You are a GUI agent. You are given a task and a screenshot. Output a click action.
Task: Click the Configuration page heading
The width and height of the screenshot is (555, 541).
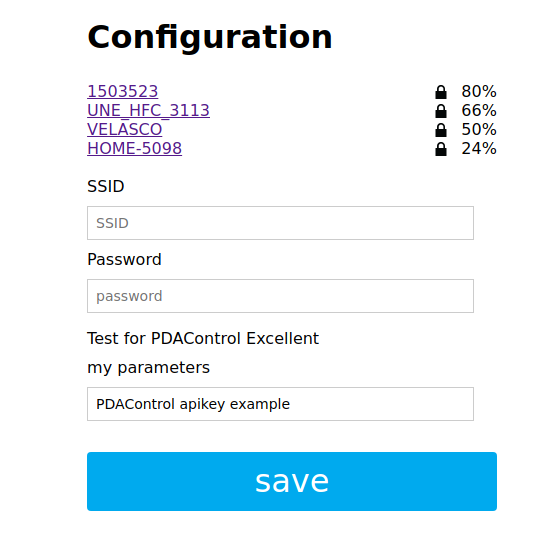point(210,38)
